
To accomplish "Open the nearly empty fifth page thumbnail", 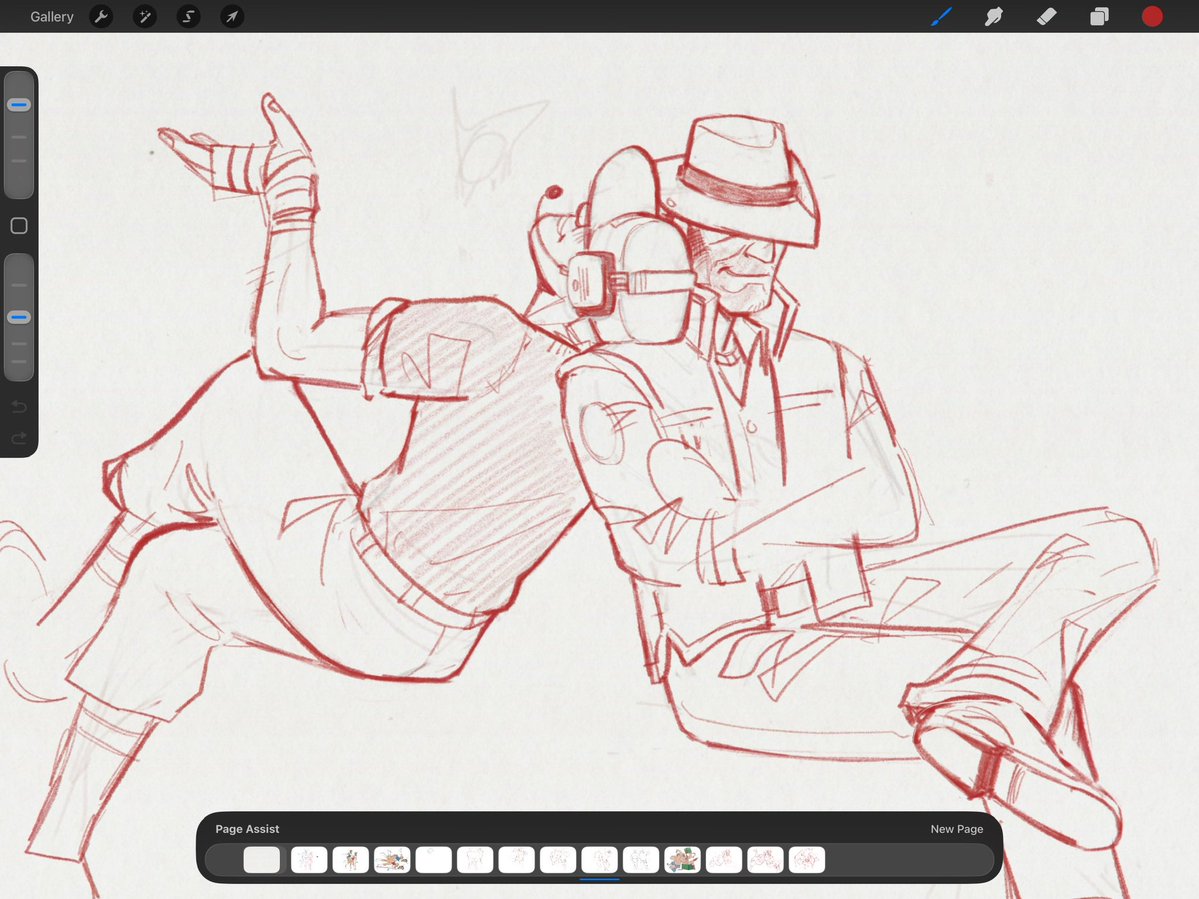I will coord(434,860).
